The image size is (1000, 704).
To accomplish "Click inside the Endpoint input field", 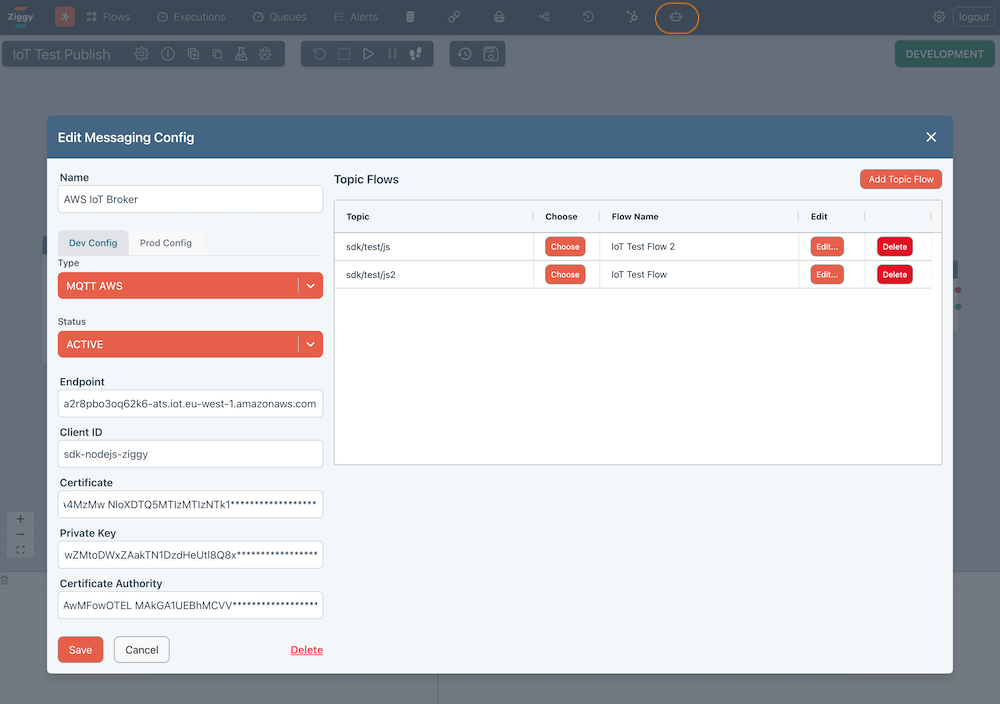I will coord(190,403).
